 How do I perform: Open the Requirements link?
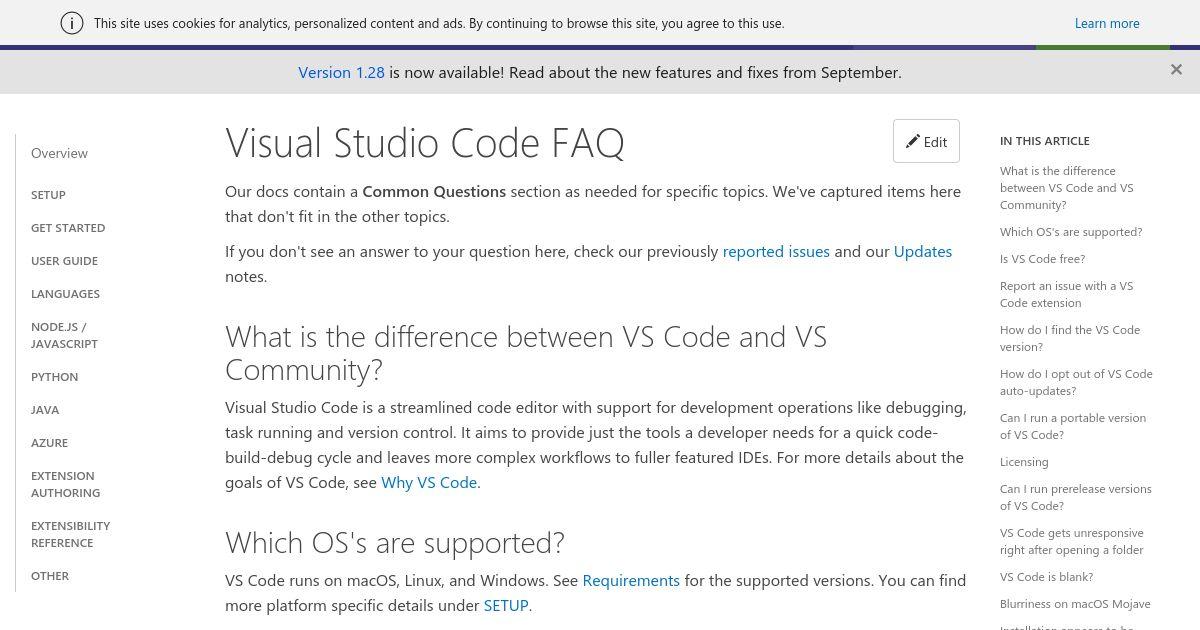[631, 580]
